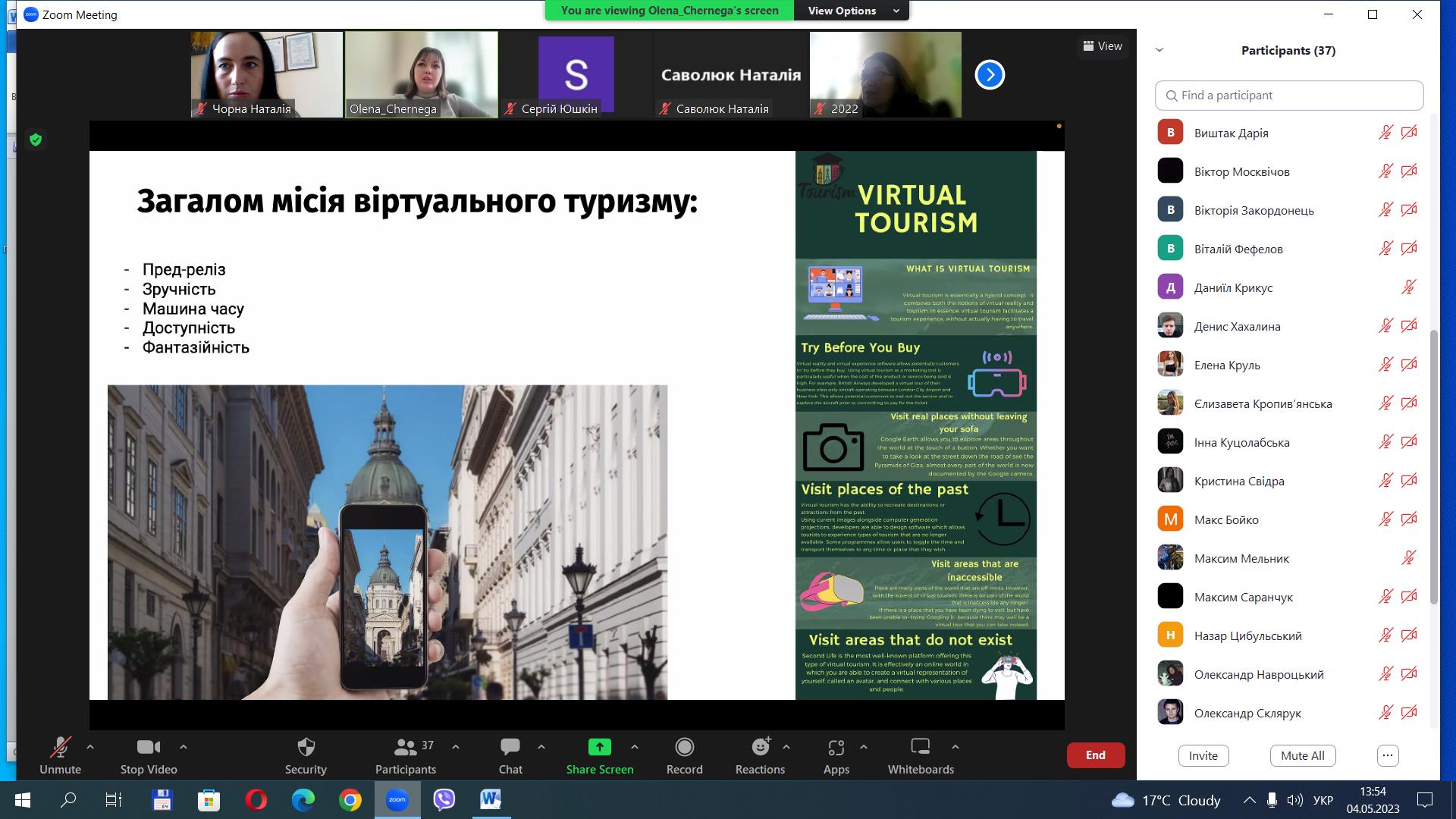Open the Whiteboards icon
The width and height of the screenshot is (1456, 819).
click(920, 748)
